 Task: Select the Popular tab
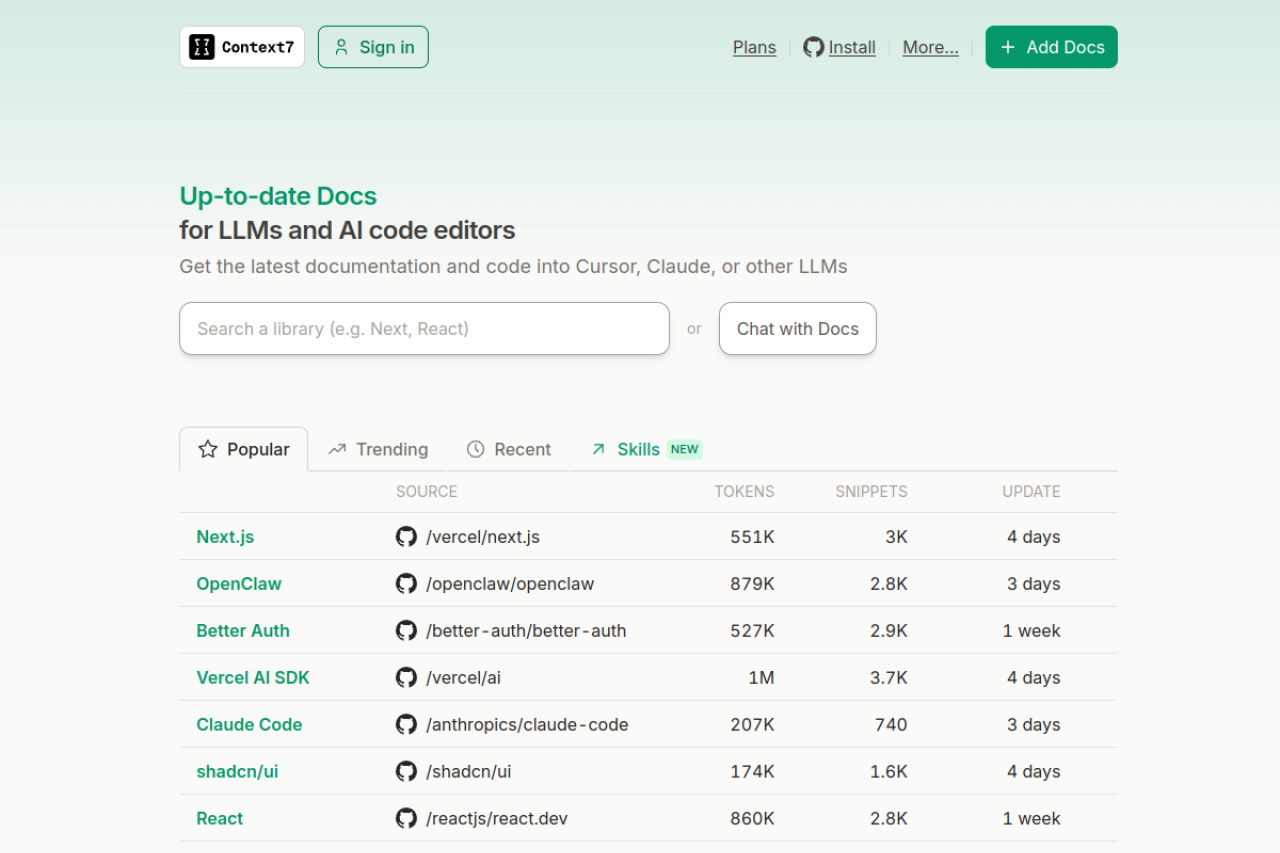coord(244,450)
